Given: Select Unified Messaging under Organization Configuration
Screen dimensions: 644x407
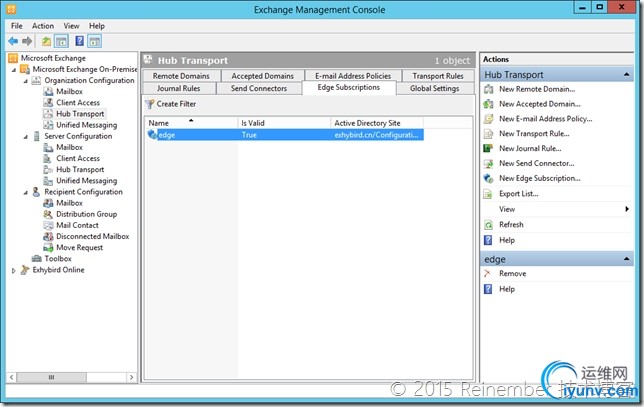Looking at the screenshot, I should 87,125.
